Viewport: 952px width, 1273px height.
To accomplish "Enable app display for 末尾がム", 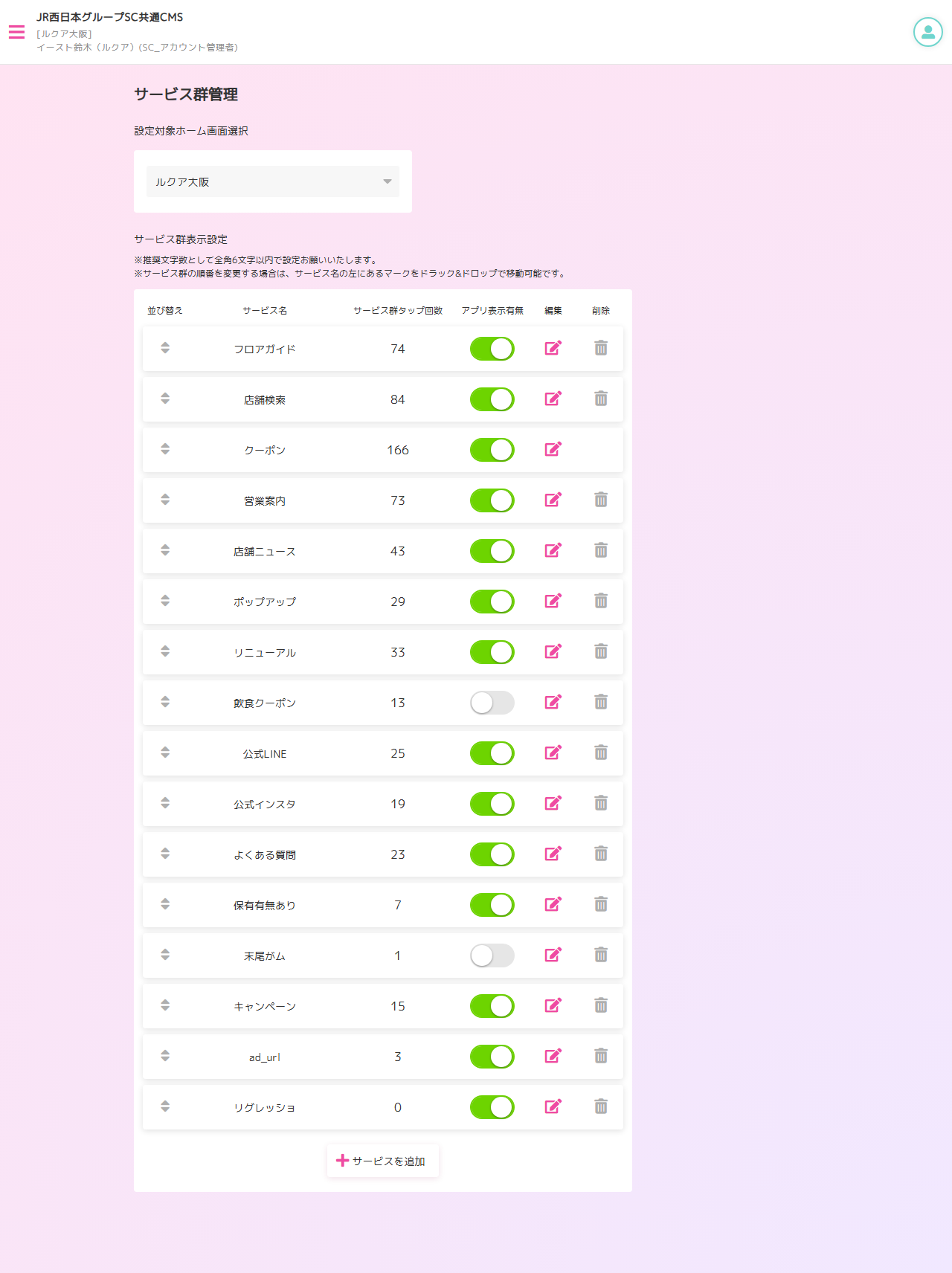I will (492, 955).
